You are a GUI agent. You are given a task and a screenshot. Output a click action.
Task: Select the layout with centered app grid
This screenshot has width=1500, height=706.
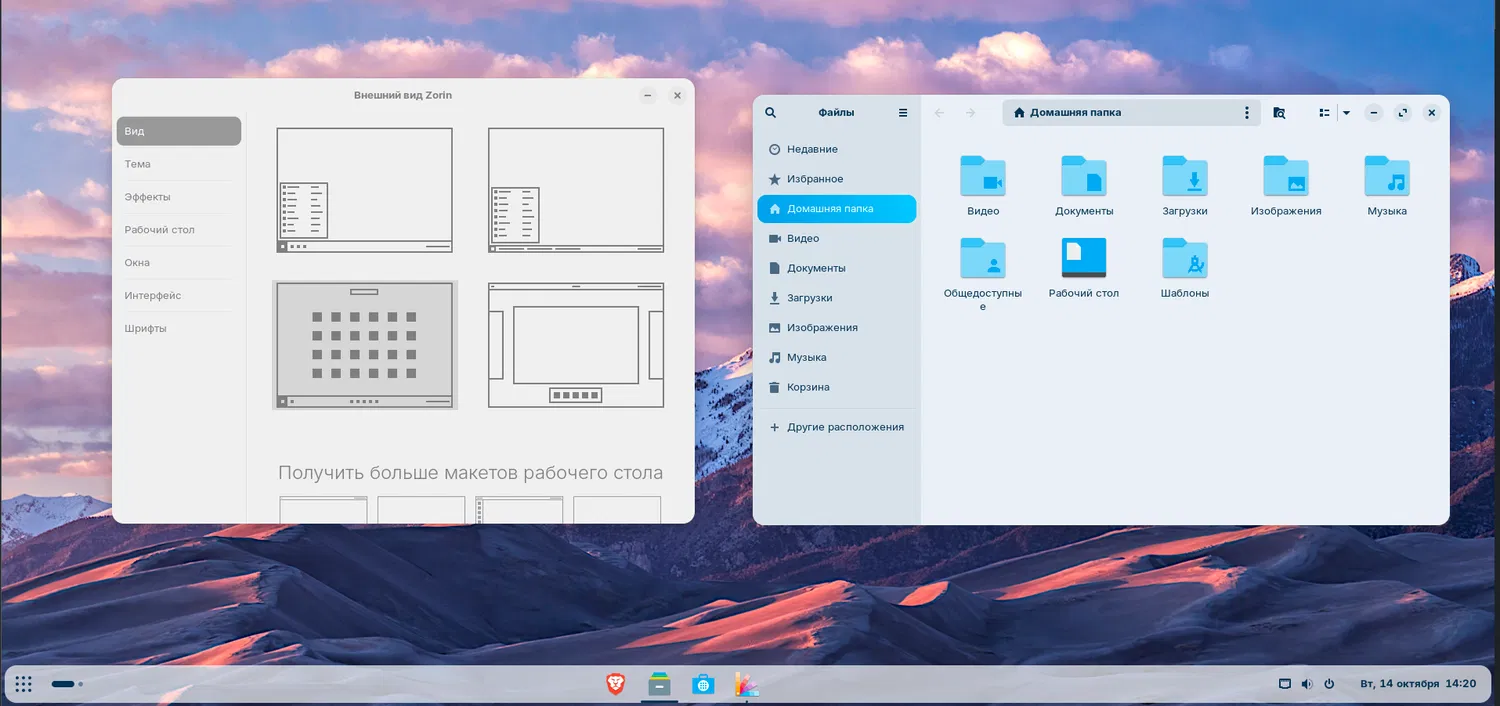(x=364, y=345)
